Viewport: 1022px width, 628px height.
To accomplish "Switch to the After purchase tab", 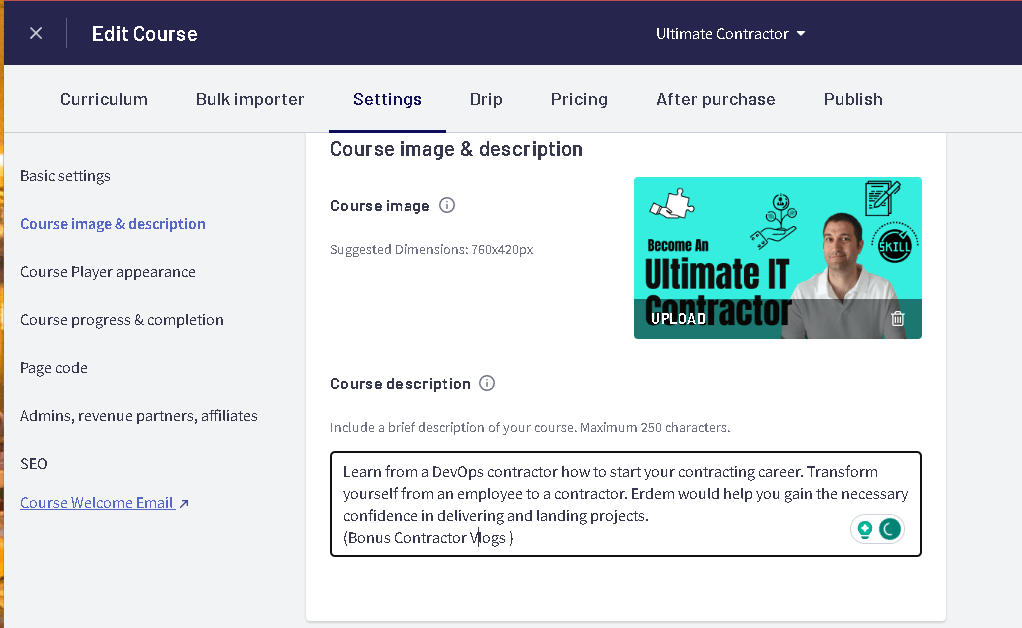I will (x=716, y=99).
